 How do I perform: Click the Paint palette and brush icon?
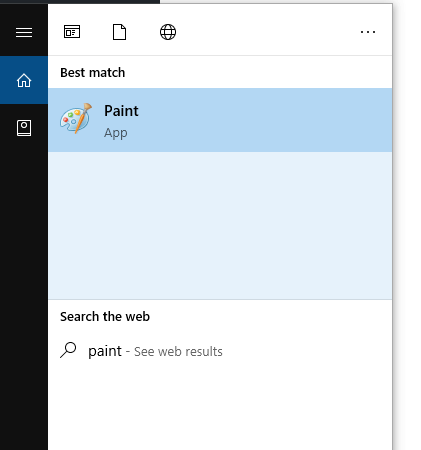click(x=76, y=119)
